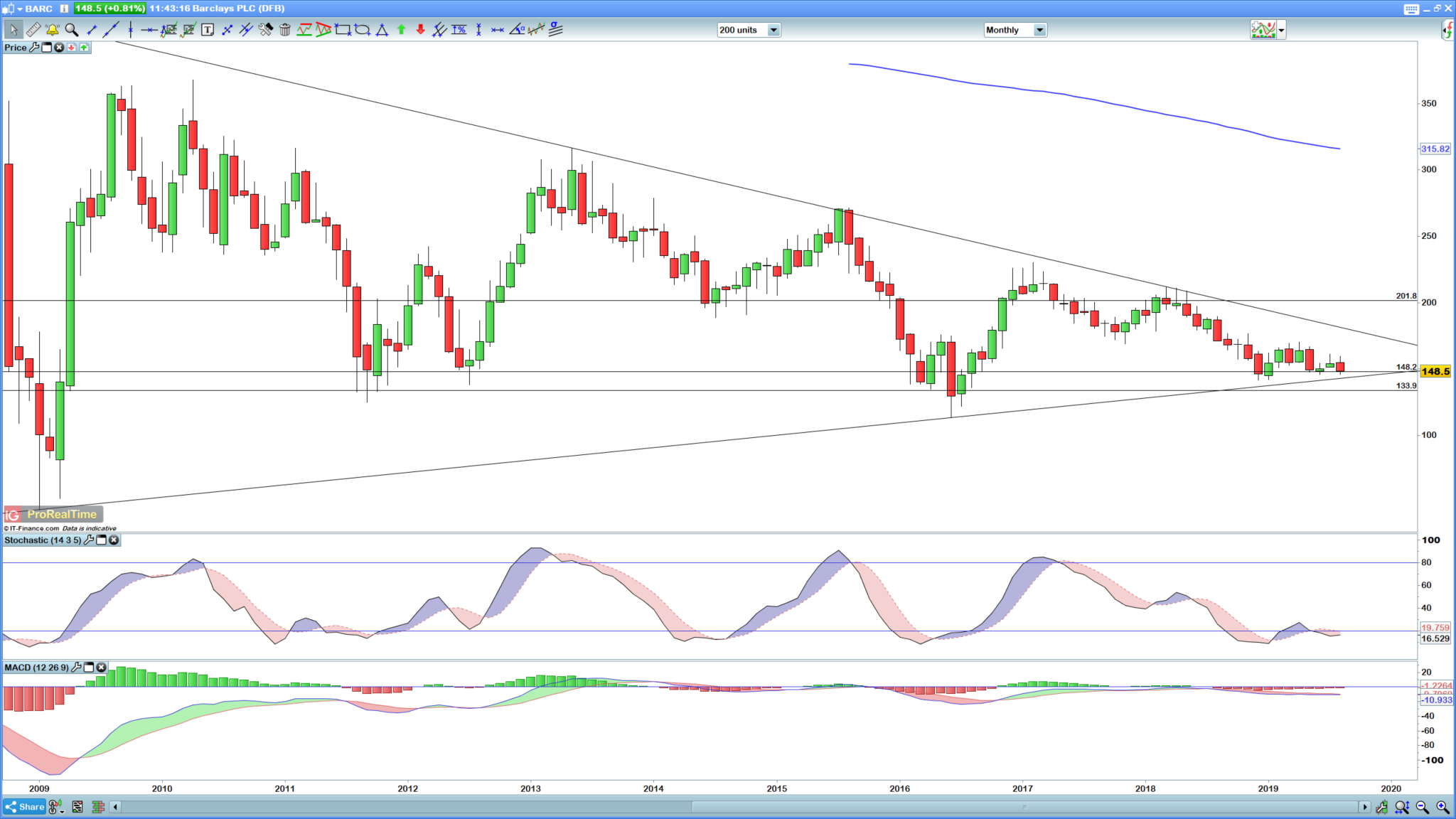Click the 315.82 moving average value label
Image resolution: width=1456 pixels, height=819 pixels.
tap(1435, 149)
